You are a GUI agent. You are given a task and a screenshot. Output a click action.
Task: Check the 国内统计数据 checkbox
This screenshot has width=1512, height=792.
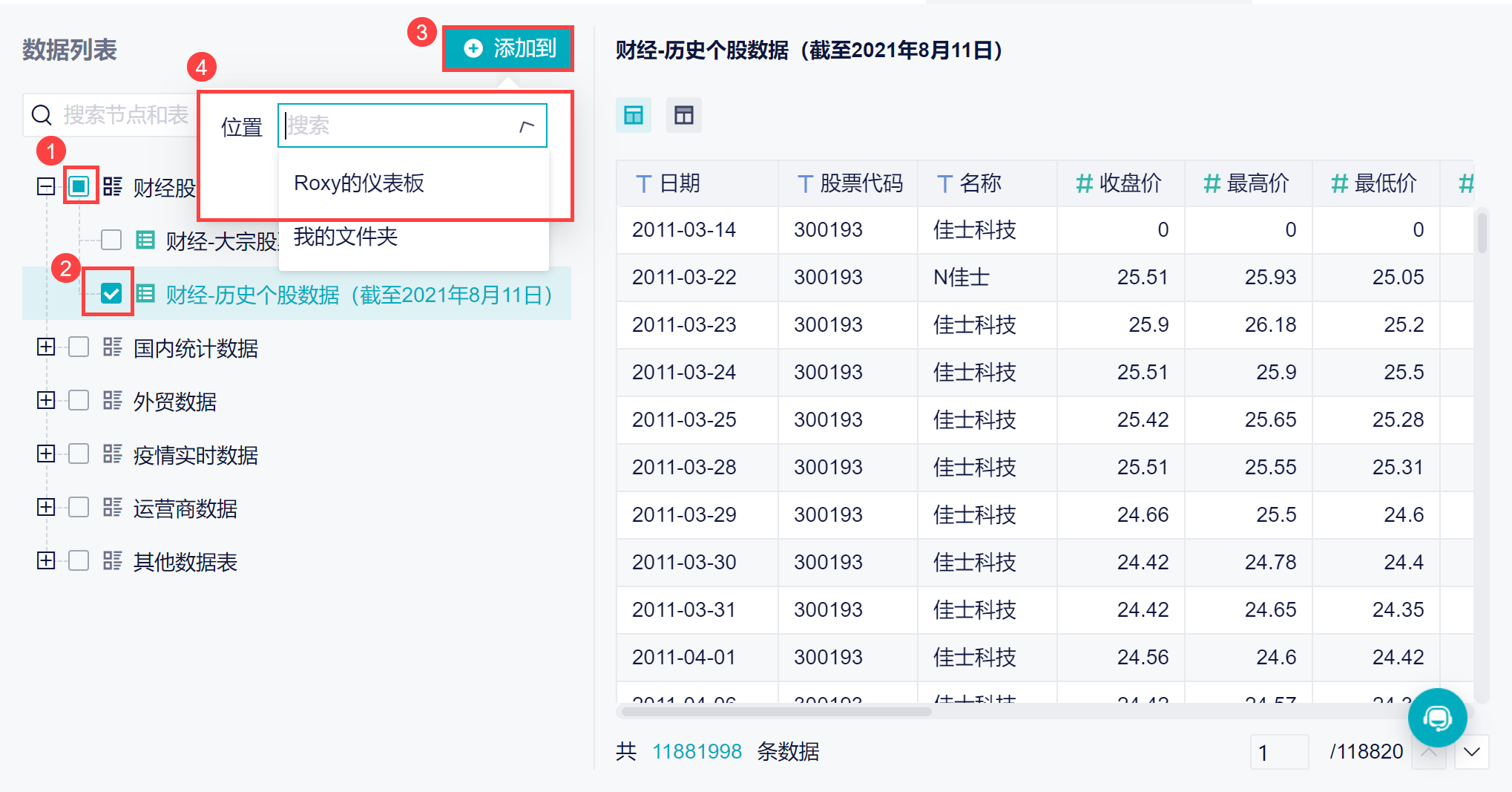pyautogui.click(x=79, y=347)
